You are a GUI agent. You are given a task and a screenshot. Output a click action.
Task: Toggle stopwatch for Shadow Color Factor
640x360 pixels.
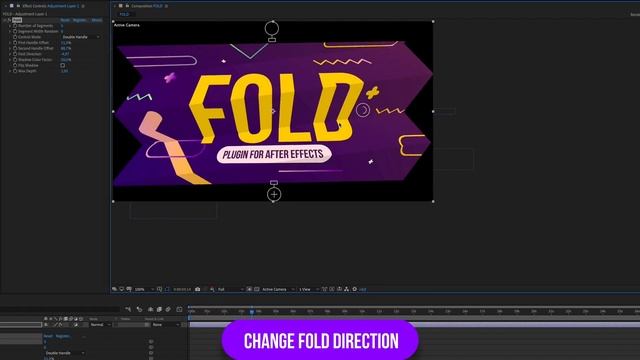click(x=15, y=60)
